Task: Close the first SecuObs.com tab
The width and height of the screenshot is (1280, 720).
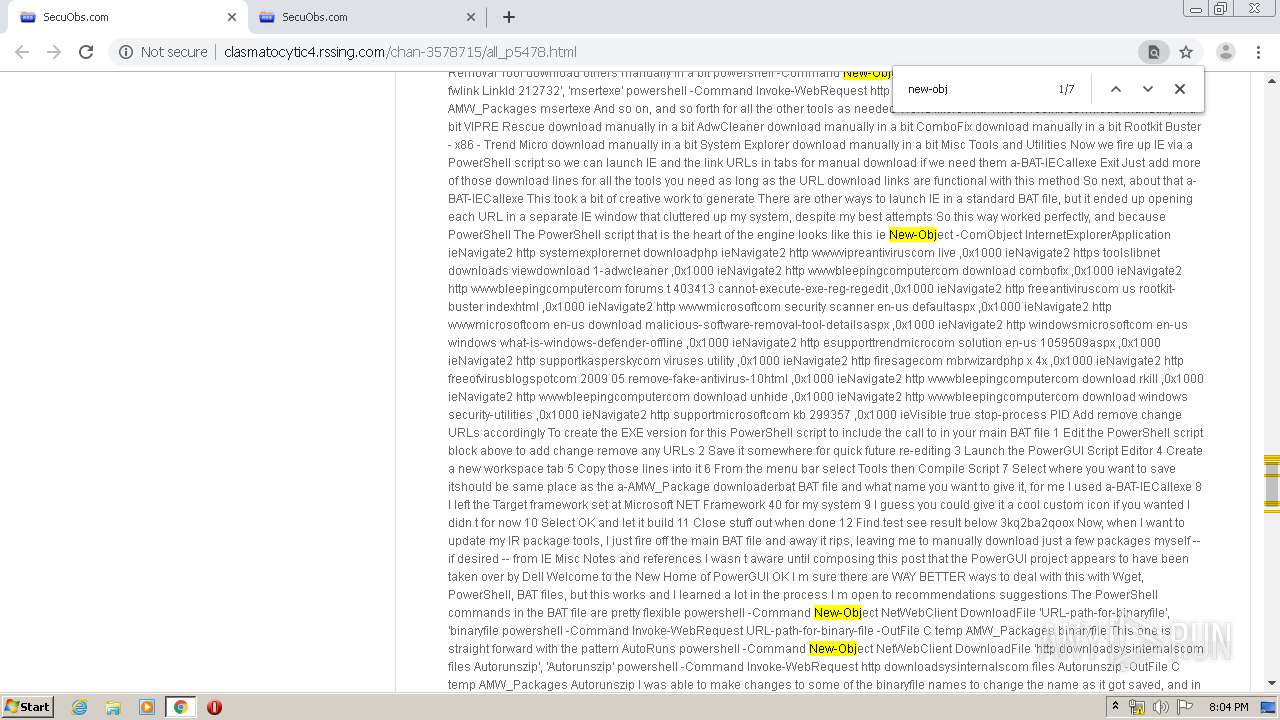Action: tap(232, 17)
